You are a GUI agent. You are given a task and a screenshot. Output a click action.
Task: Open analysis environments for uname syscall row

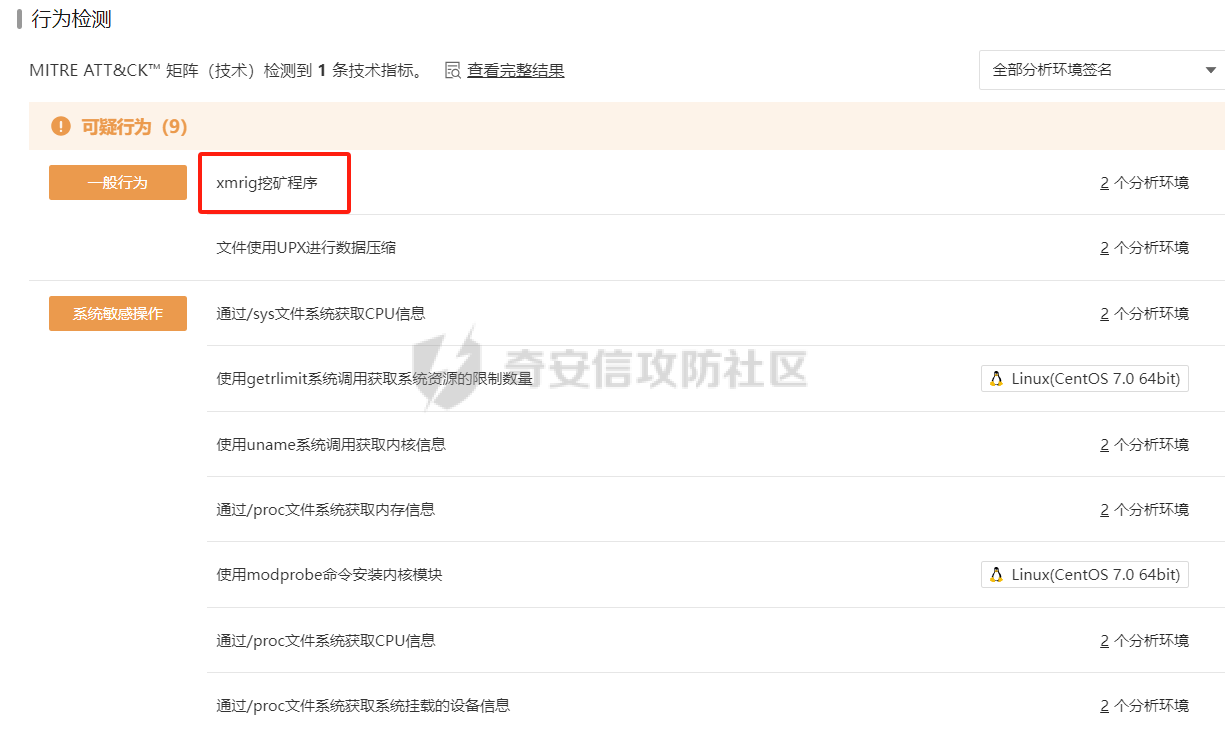(x=1144, y=445)
